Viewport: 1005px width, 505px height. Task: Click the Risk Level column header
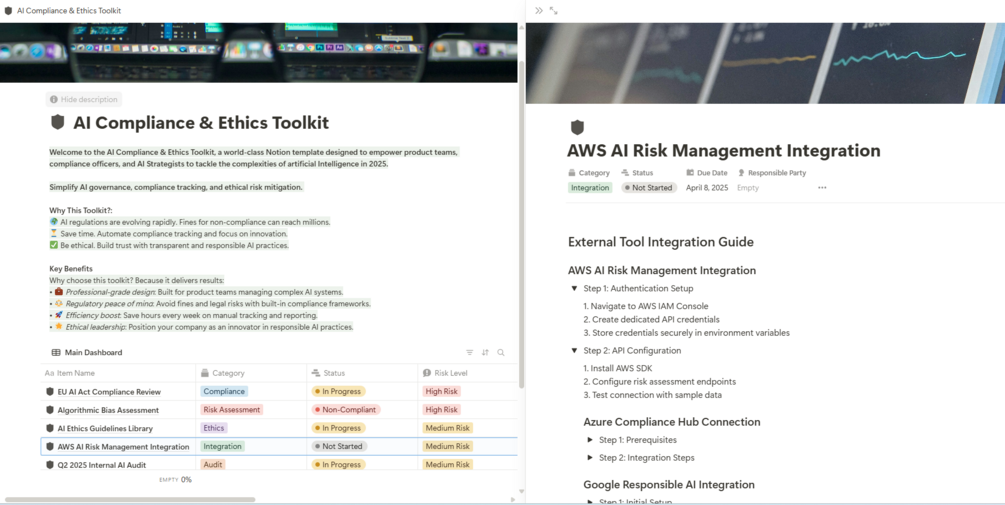[468, 373]
